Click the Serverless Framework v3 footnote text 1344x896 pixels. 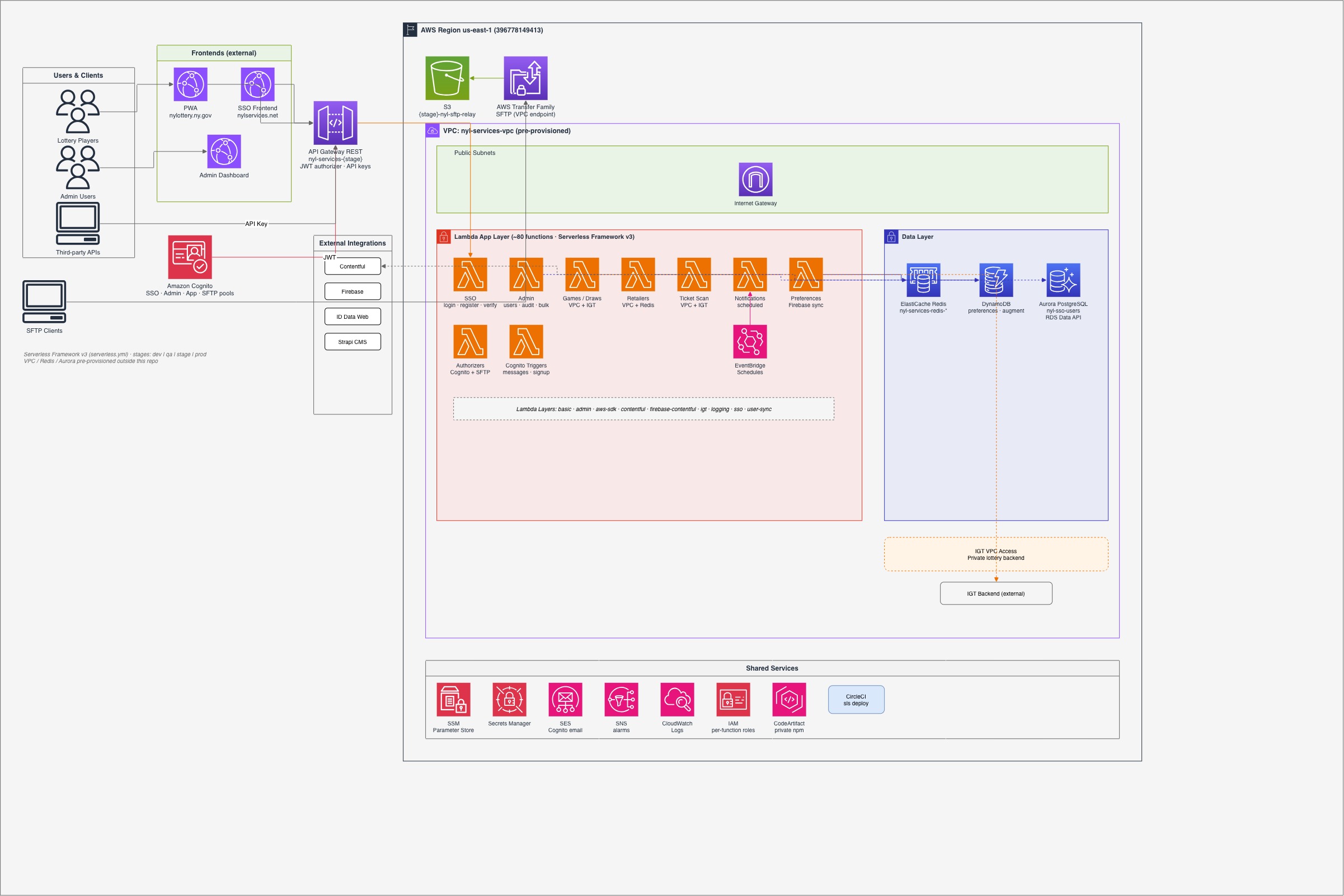point(115,358)
